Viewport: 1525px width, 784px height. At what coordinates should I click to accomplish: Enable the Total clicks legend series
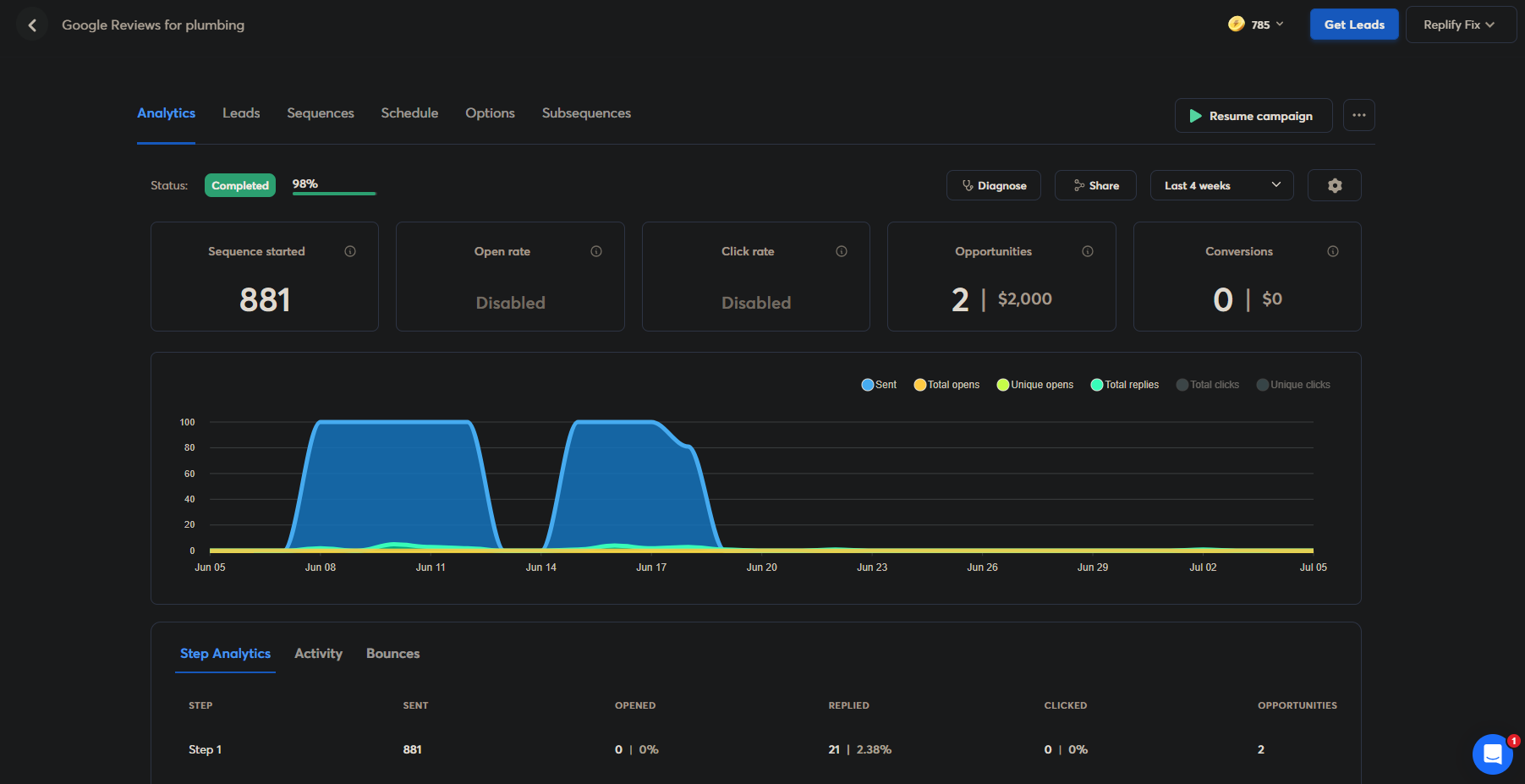pos(1208,385)
